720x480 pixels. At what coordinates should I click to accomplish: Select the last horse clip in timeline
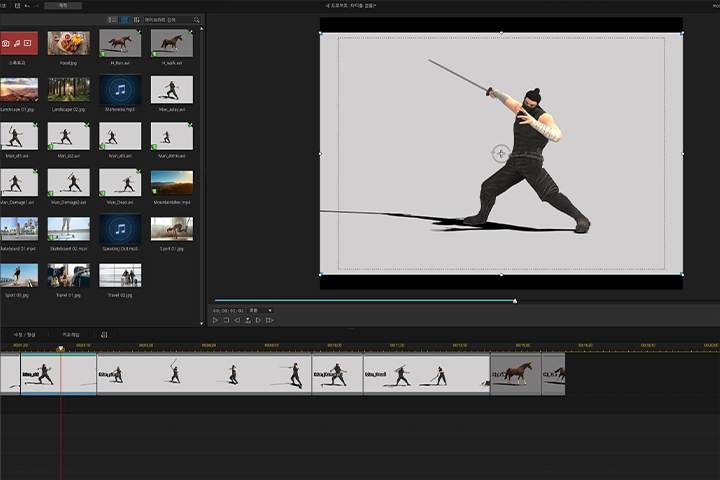[553, 374]
